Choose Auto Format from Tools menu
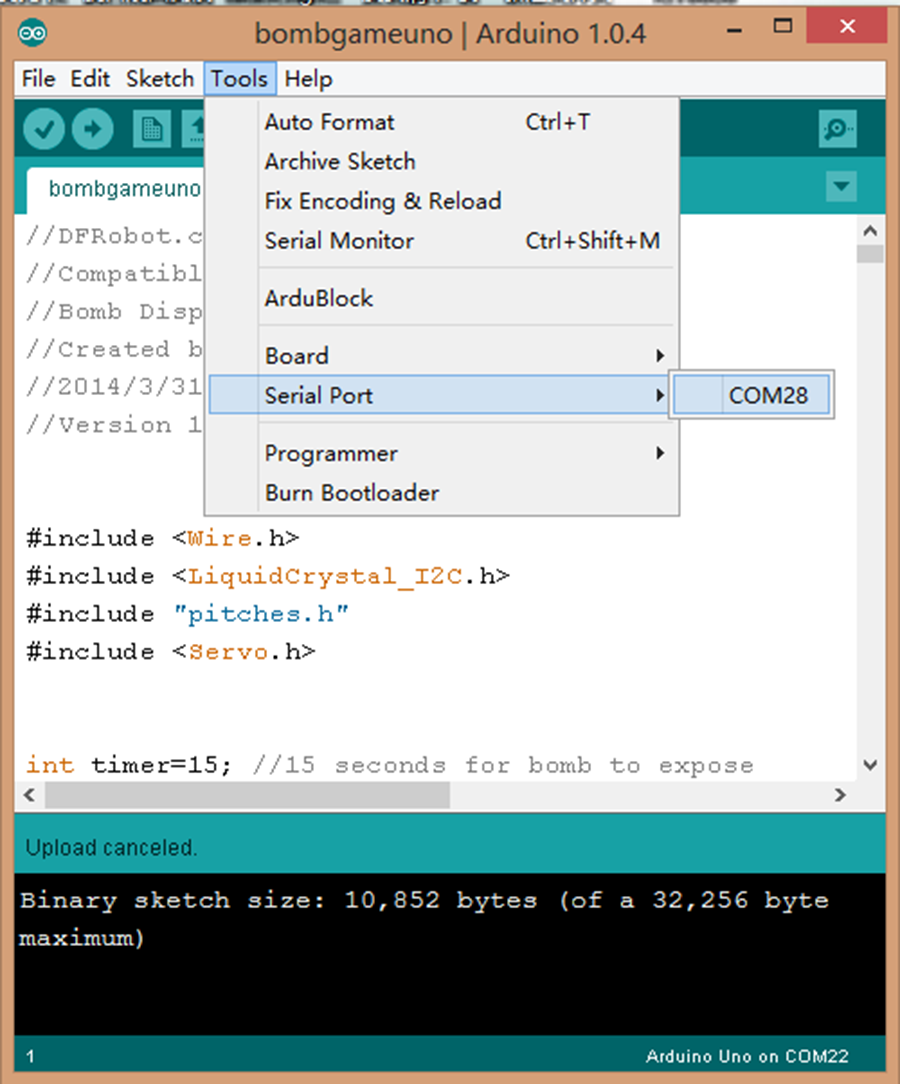This screenshot has width=900, height=1084. pos(441,122)
